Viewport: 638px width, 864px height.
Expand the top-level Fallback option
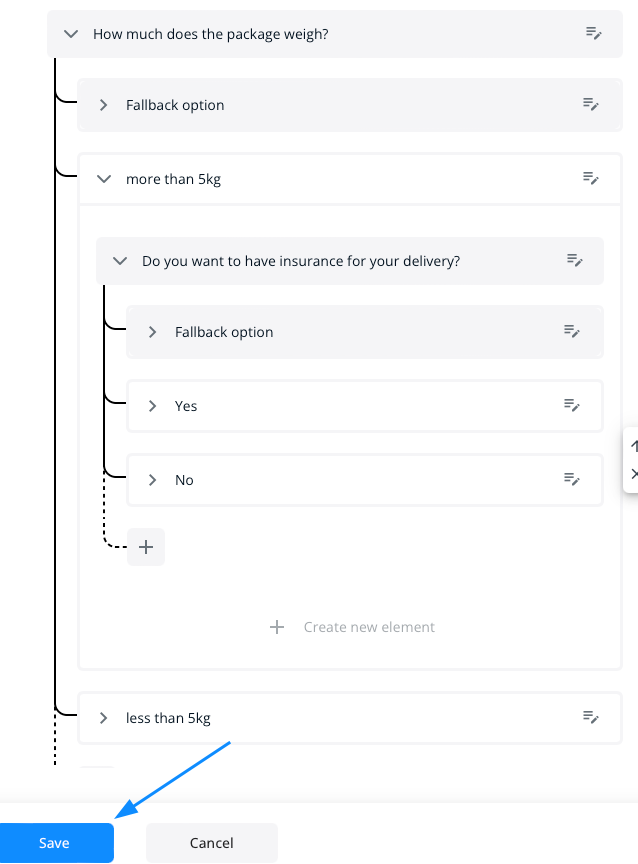pos(103,105)
